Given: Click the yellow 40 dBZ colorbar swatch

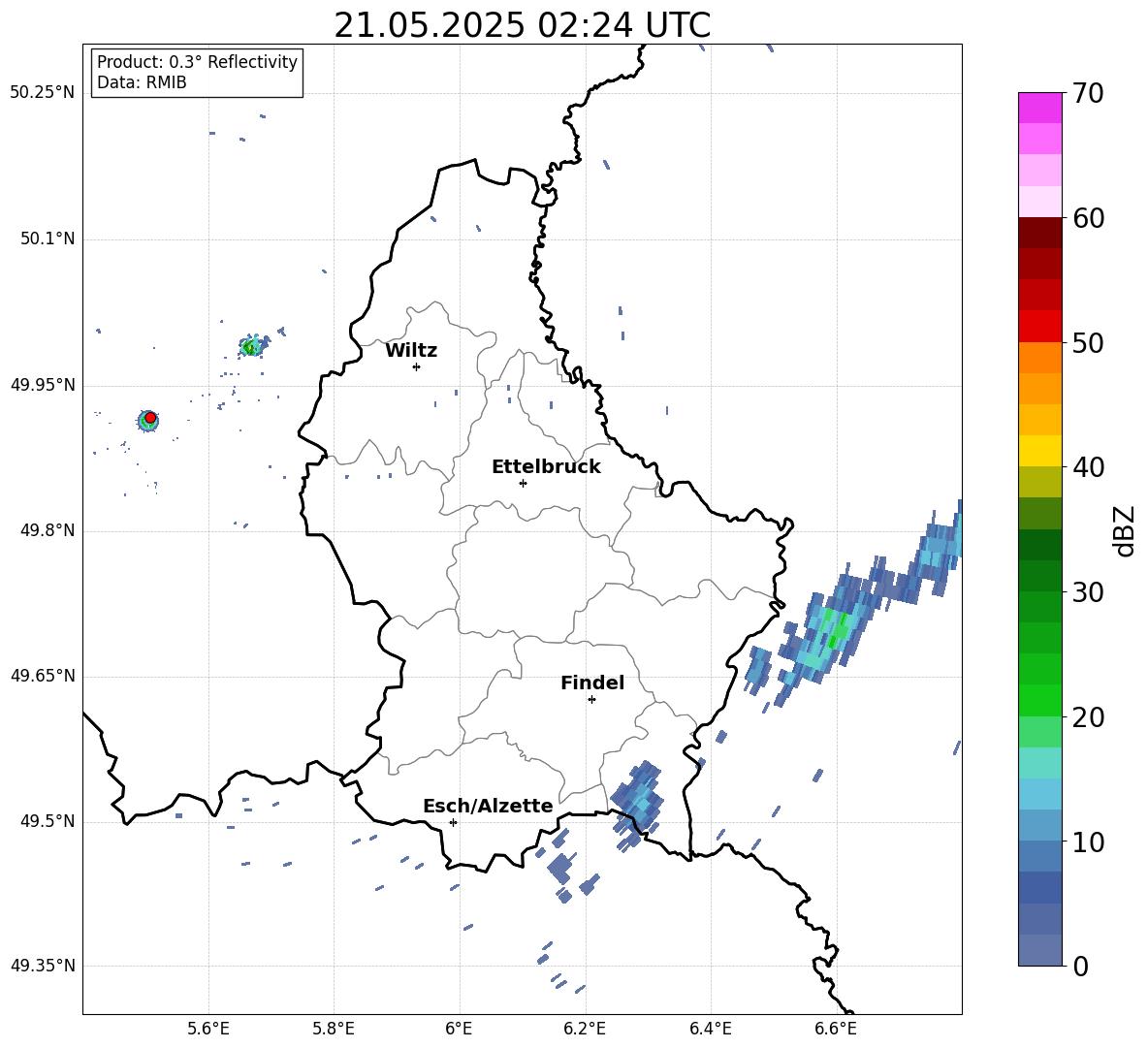Looking at the screenshot, I should click(x=1039, y=451).
